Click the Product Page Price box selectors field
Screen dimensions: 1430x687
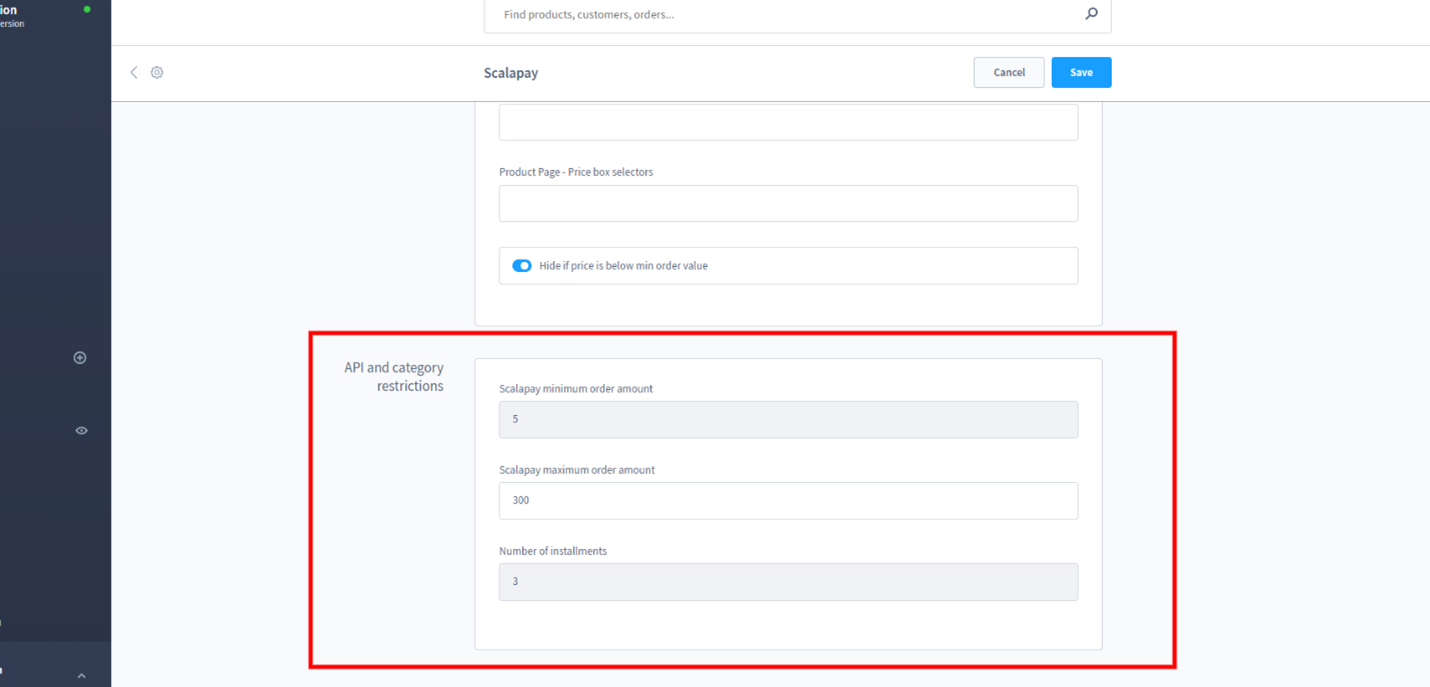click(x=788, y=203)
